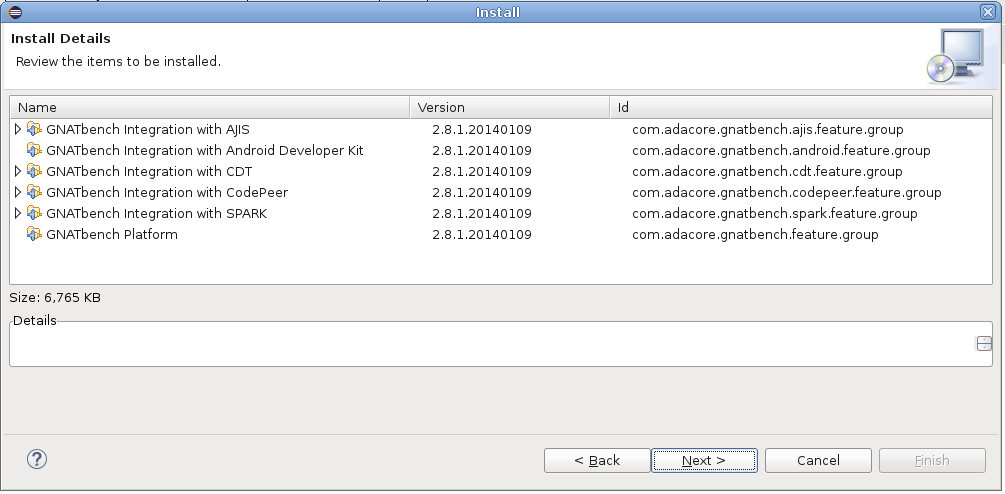The width and height of the screenshot is (1005, 494).
Task: Go to the previous page with Back
Action: coord(597,461)
